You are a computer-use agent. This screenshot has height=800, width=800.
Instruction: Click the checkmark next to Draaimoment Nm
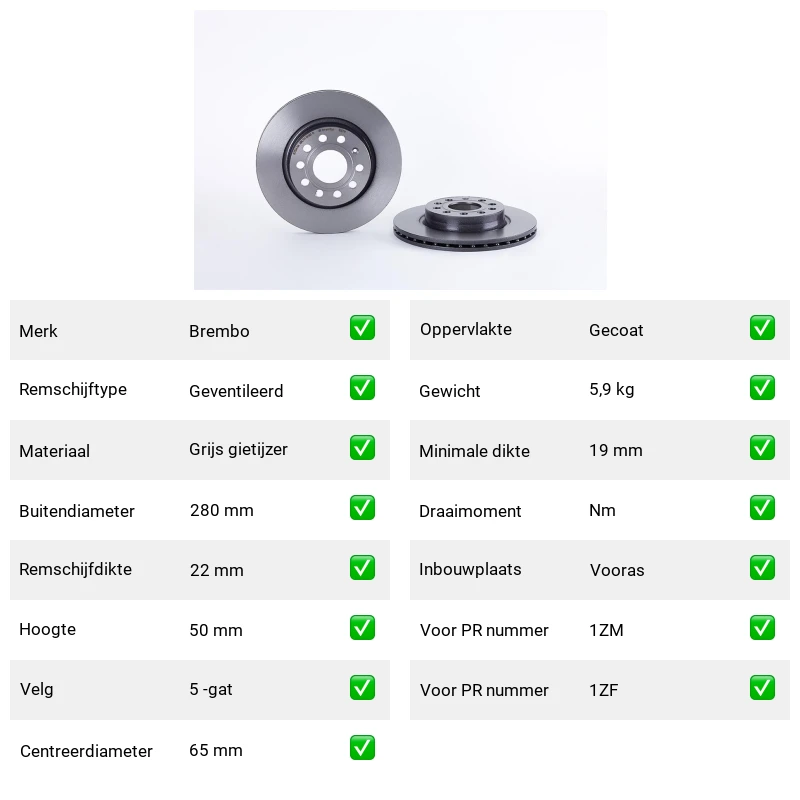click(x=762, y=508)
